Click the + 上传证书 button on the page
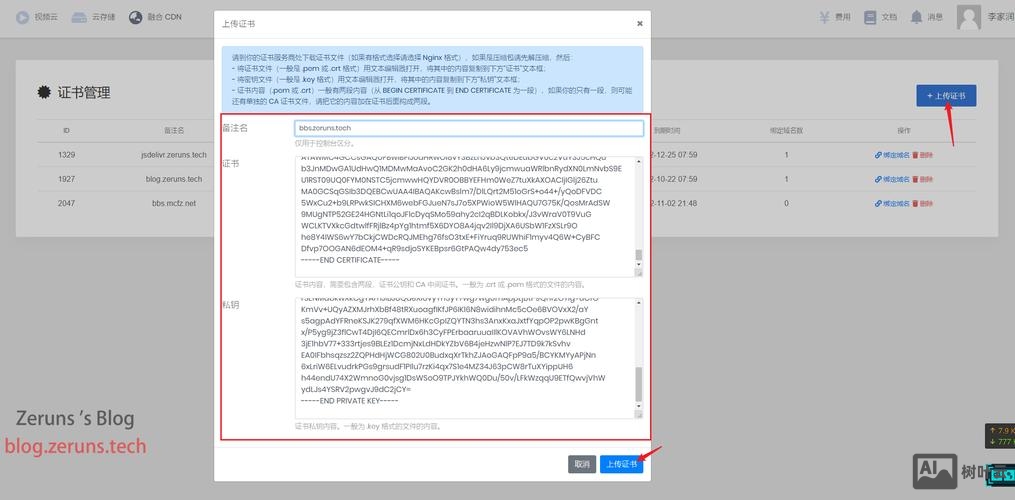The width and height of the screenshot is (1015, 500). [x=945, y=96]
